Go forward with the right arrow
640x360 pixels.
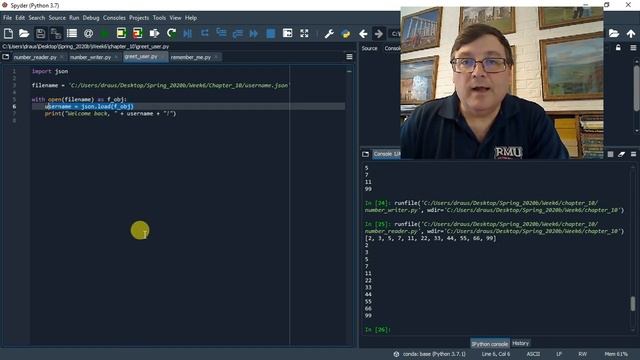point(379,33)
